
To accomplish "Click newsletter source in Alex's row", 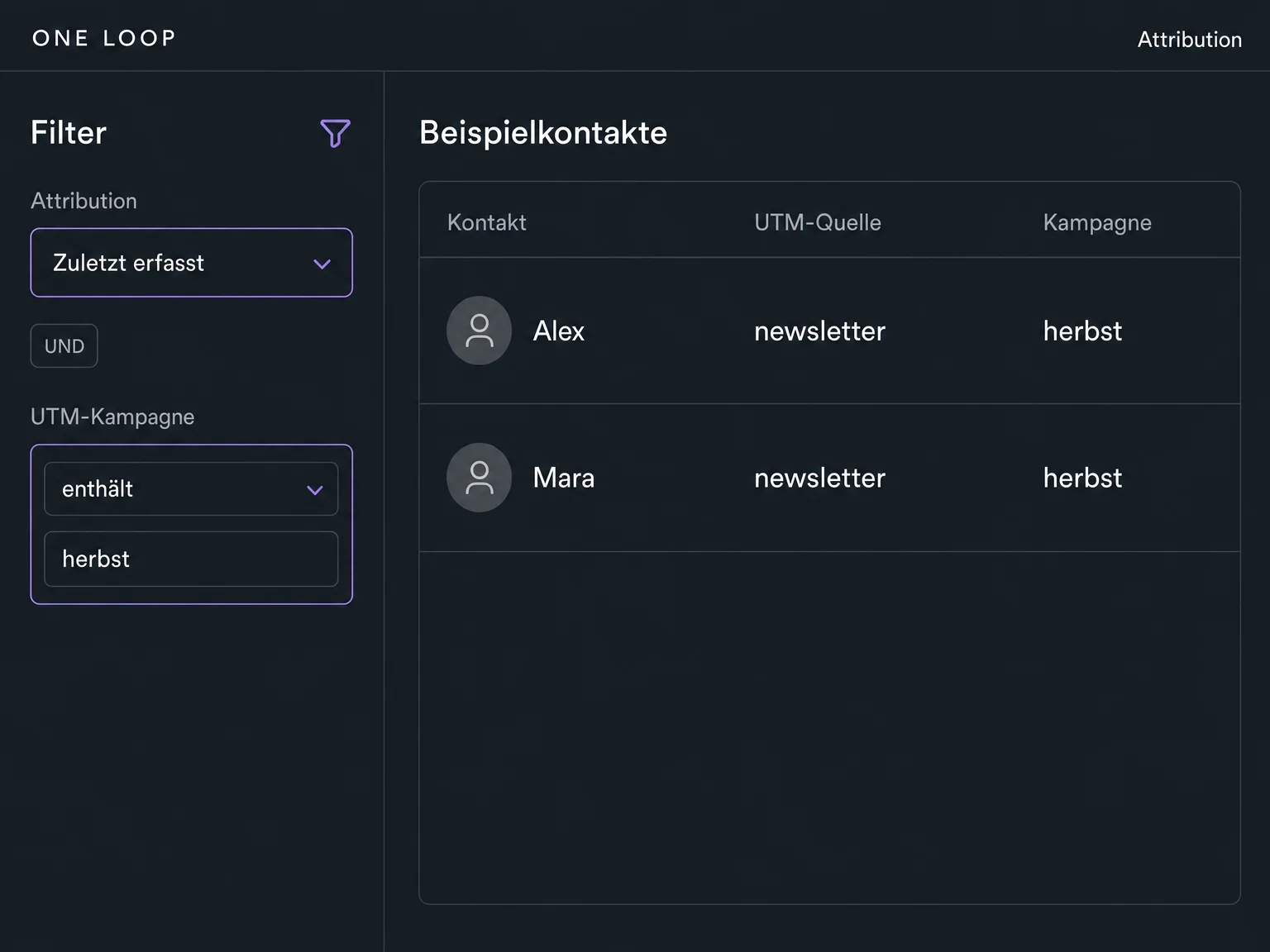I will (819, 331).
